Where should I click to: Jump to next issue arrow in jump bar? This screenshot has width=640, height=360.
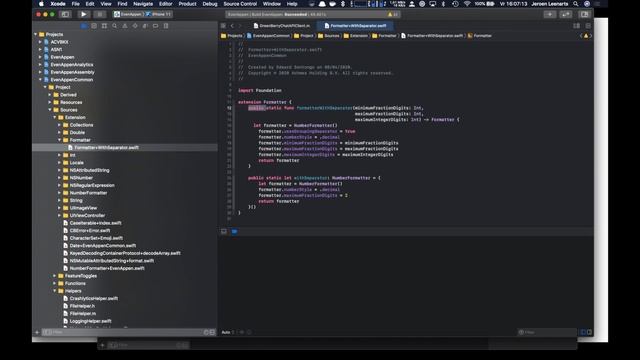point(591,36)
